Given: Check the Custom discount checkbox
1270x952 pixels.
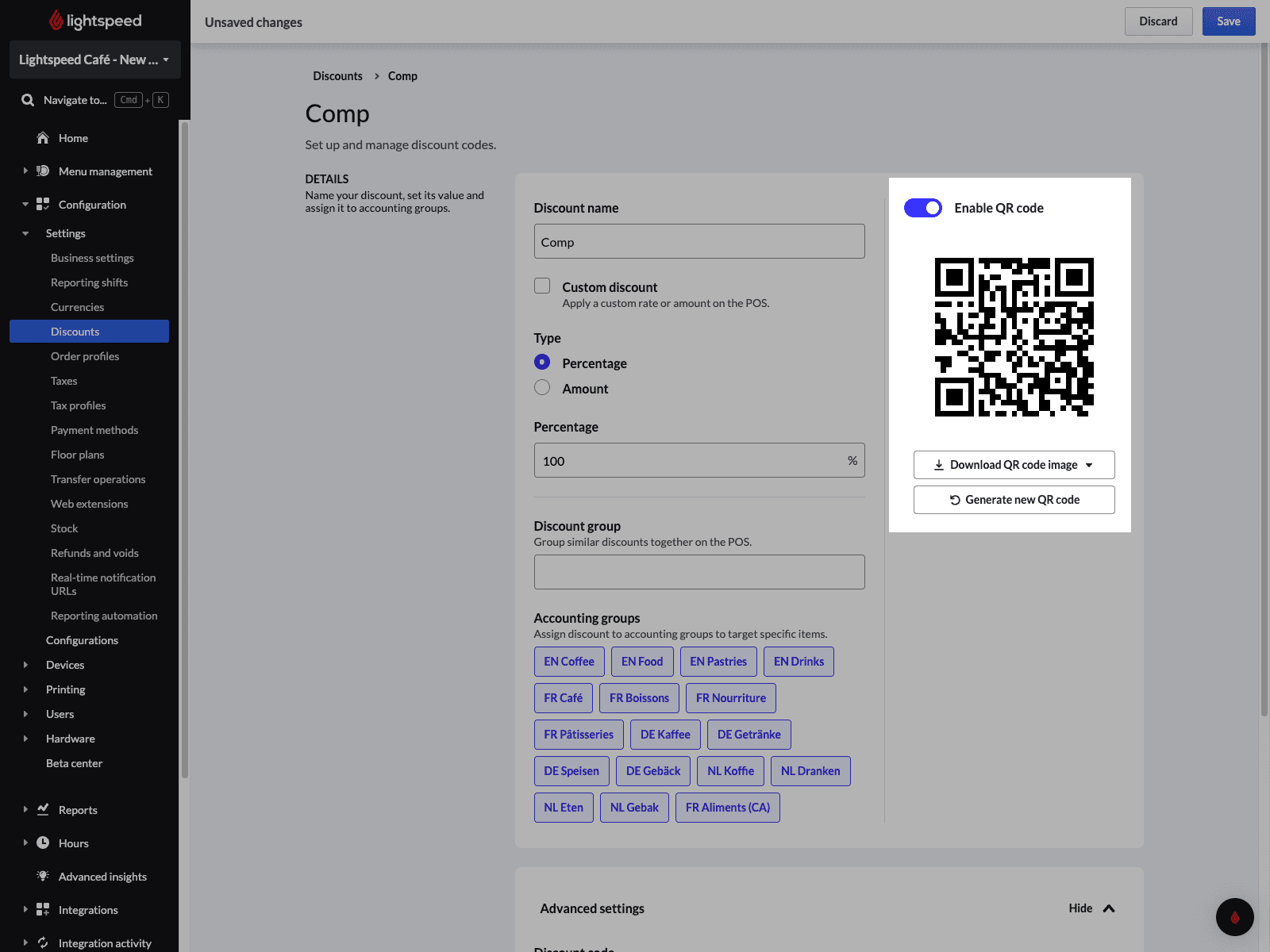Looking at the screenshot, I should [x=542, y=286].
